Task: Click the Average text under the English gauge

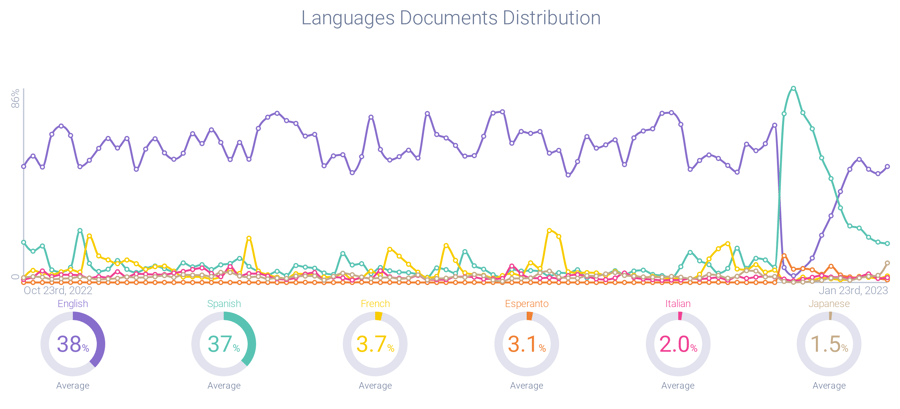Action: click(72, 386)
